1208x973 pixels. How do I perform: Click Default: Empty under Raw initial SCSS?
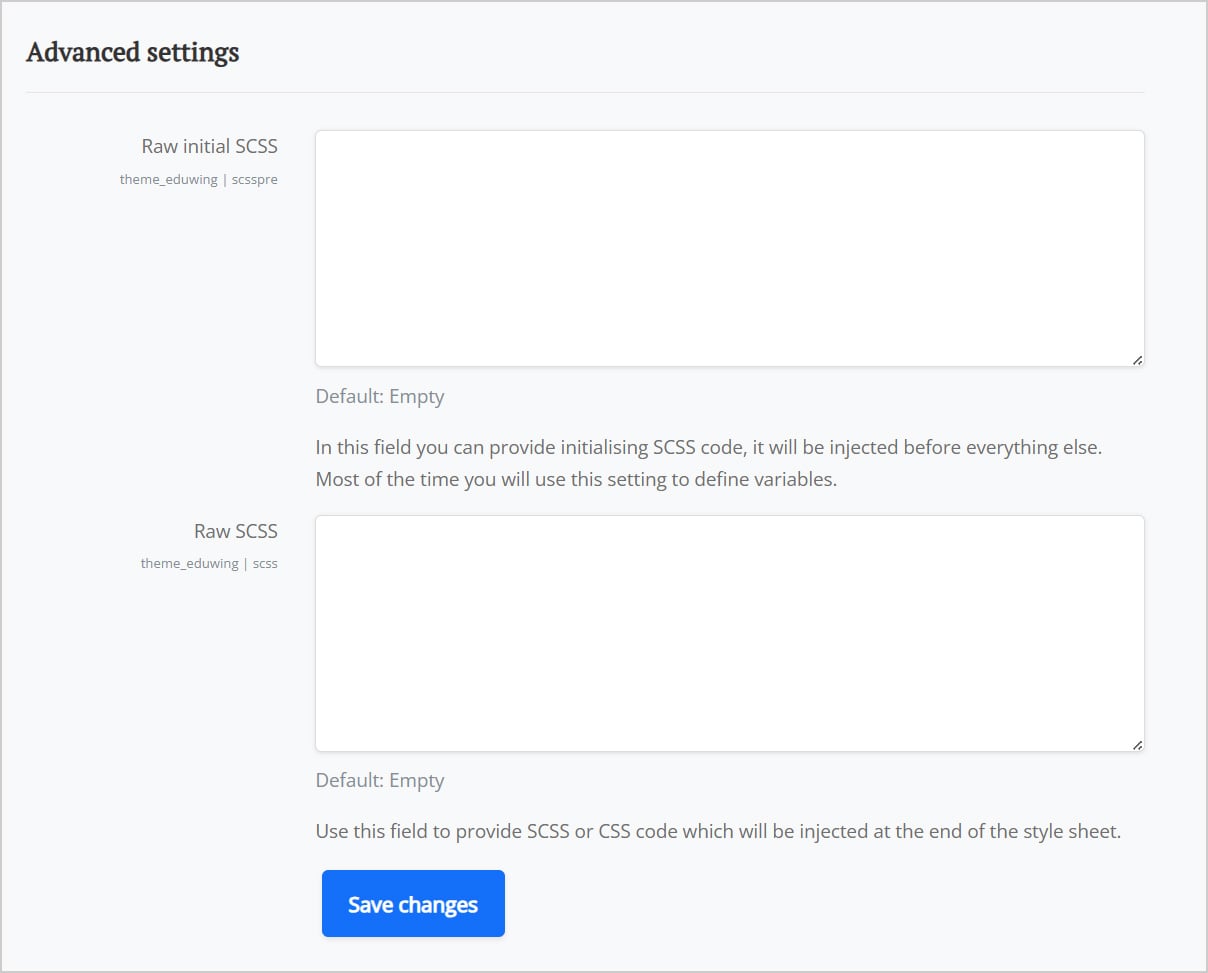[x=379, y=396]
